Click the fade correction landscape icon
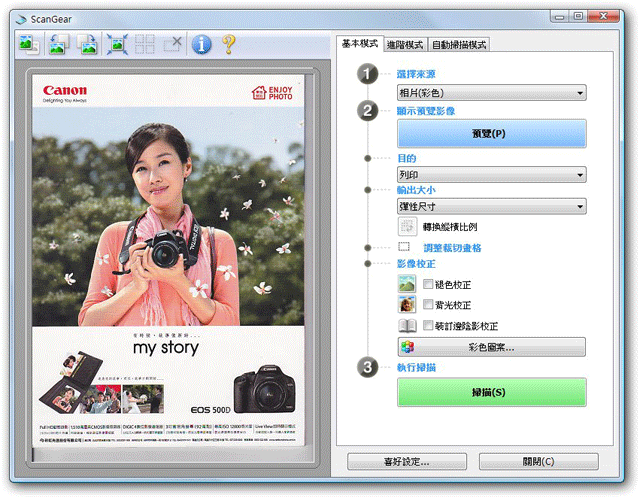 [x=407, y=284]
